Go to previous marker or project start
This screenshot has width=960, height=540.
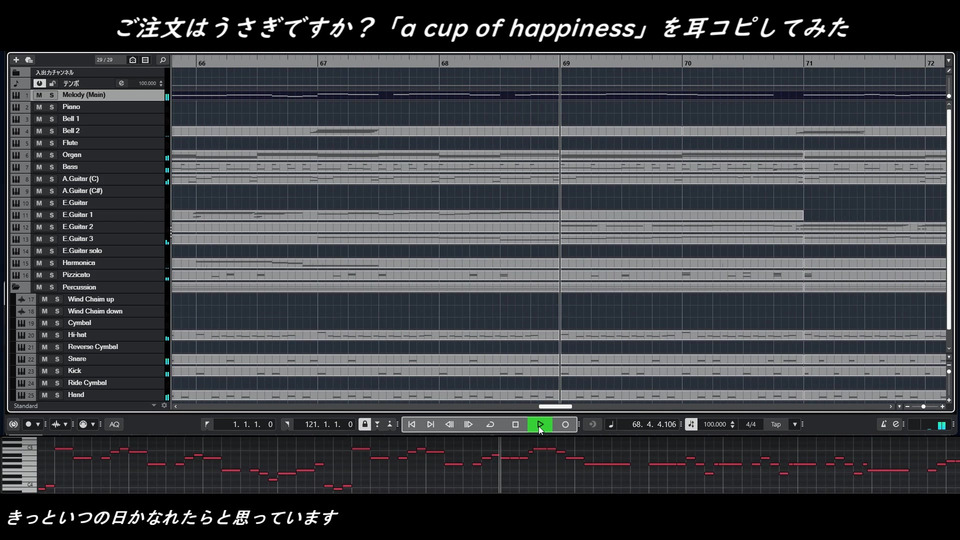click(x=411, y=424)
